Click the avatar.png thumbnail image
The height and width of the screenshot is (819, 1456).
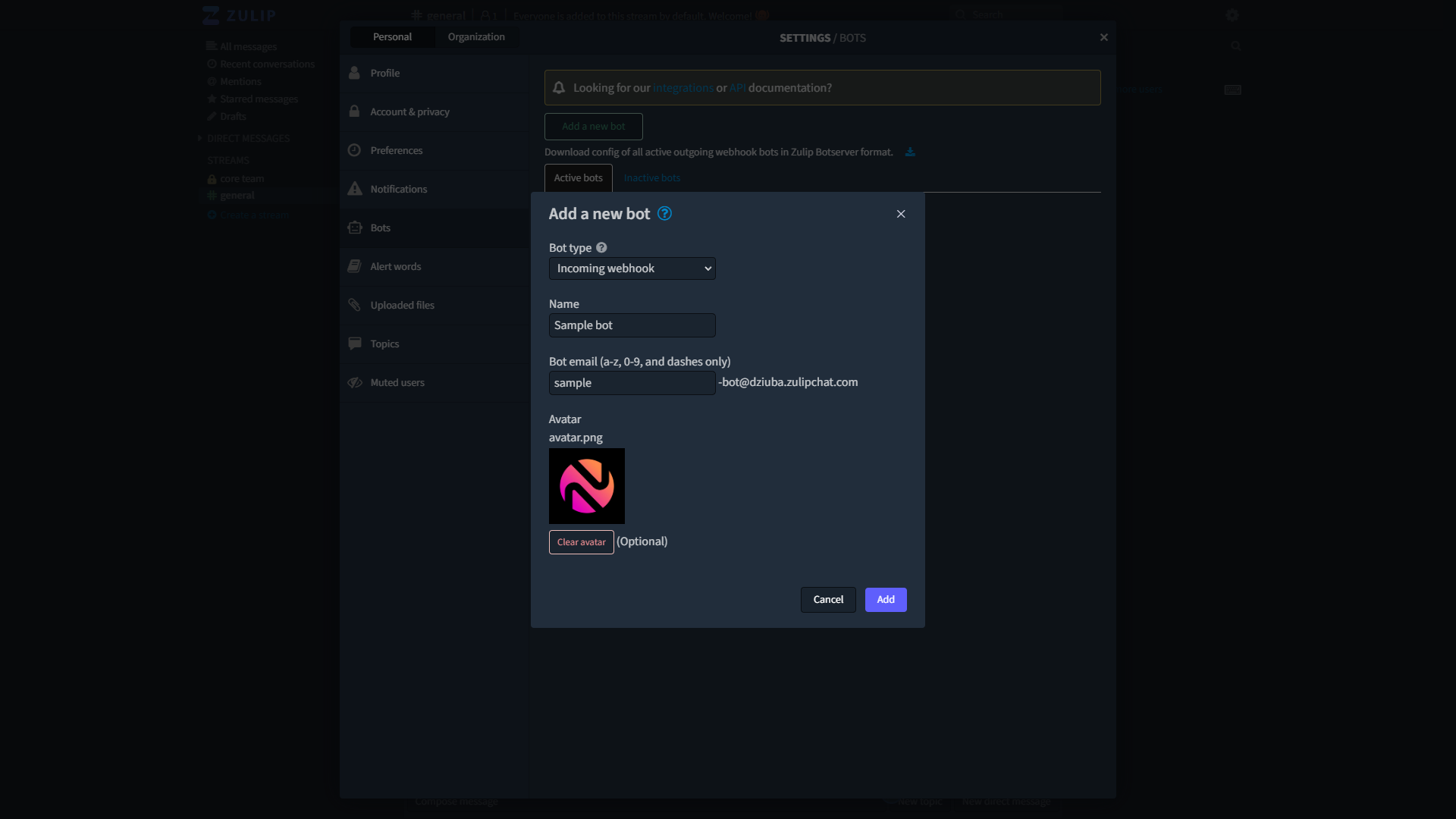click(586, 485)
